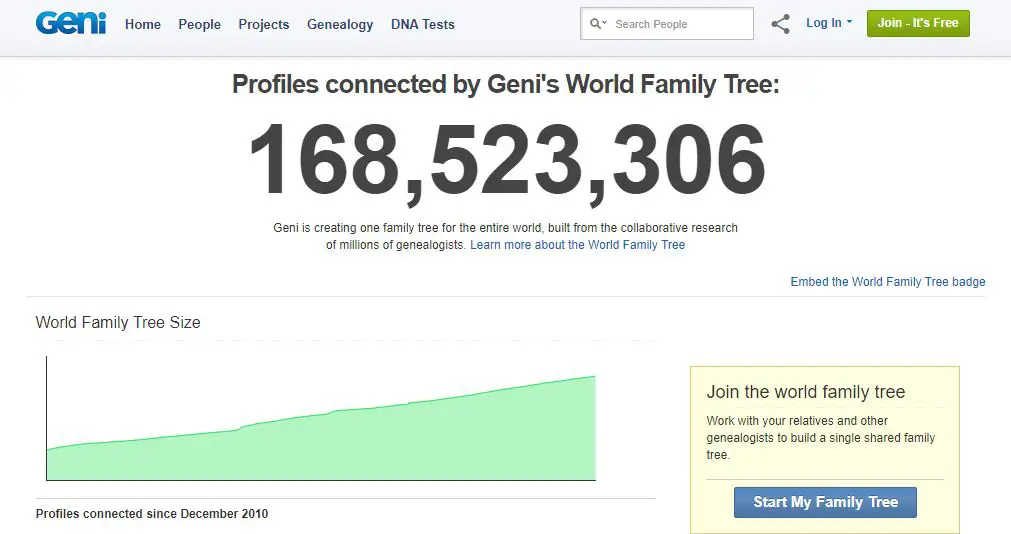
Task: Click the World Family Tree Size heading
Action: point(118,322)
